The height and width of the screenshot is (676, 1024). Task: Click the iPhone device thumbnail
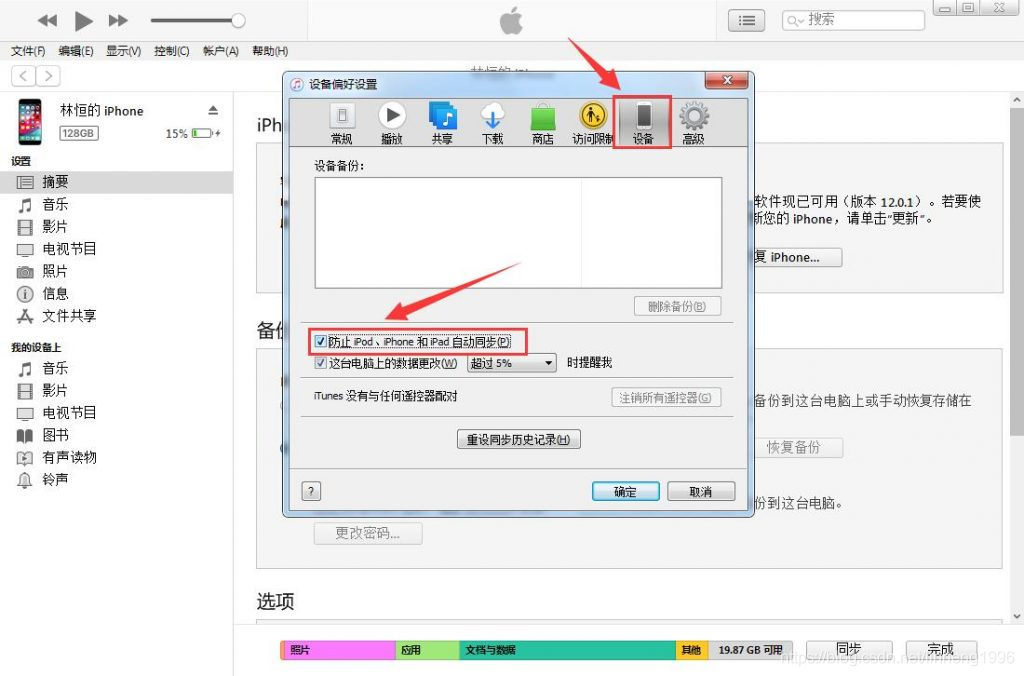(30, 121)
